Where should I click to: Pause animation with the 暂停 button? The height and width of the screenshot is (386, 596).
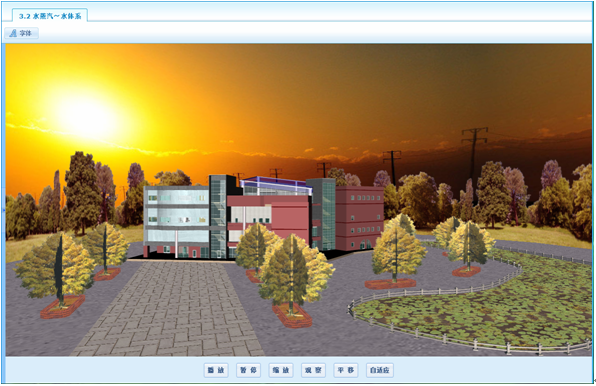point(248,370)
